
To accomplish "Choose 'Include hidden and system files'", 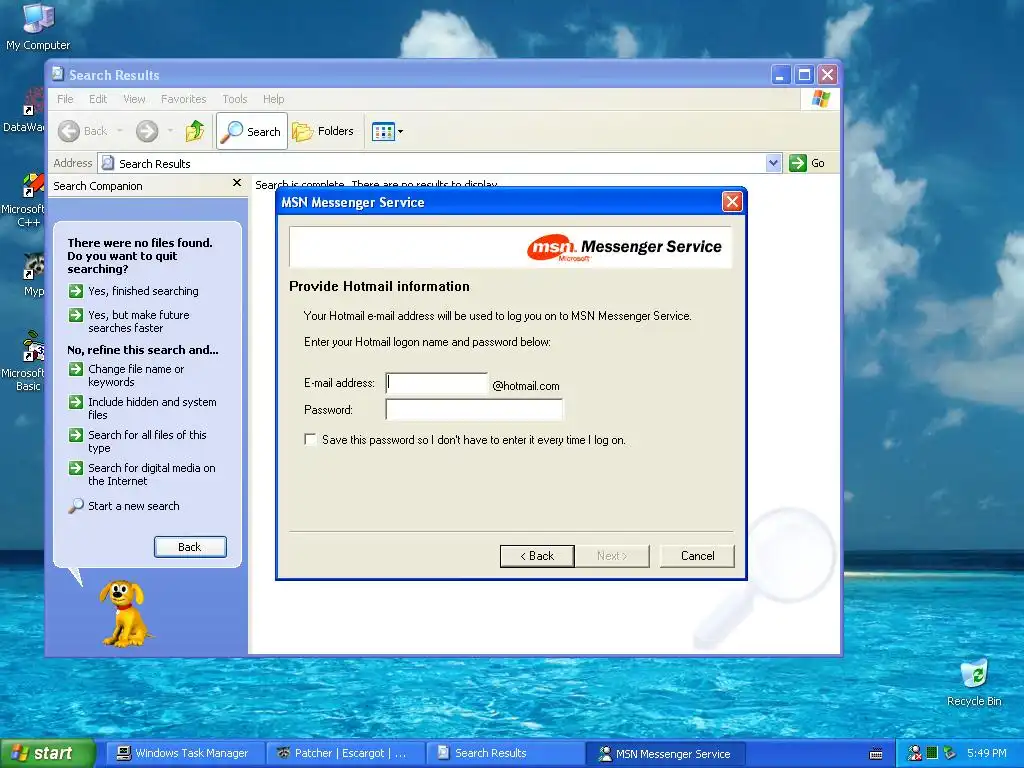I will click(142, 408).
